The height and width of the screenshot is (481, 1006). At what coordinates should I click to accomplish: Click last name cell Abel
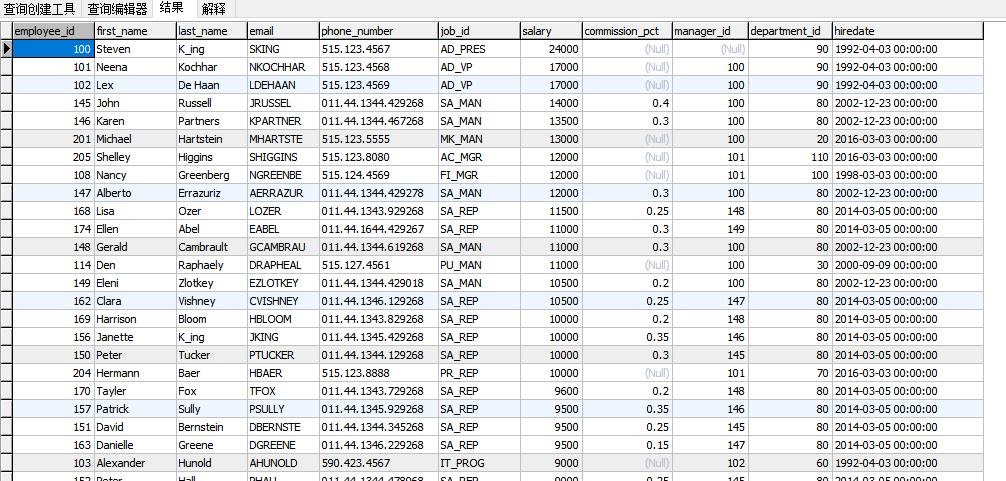(x=212, y=229)
